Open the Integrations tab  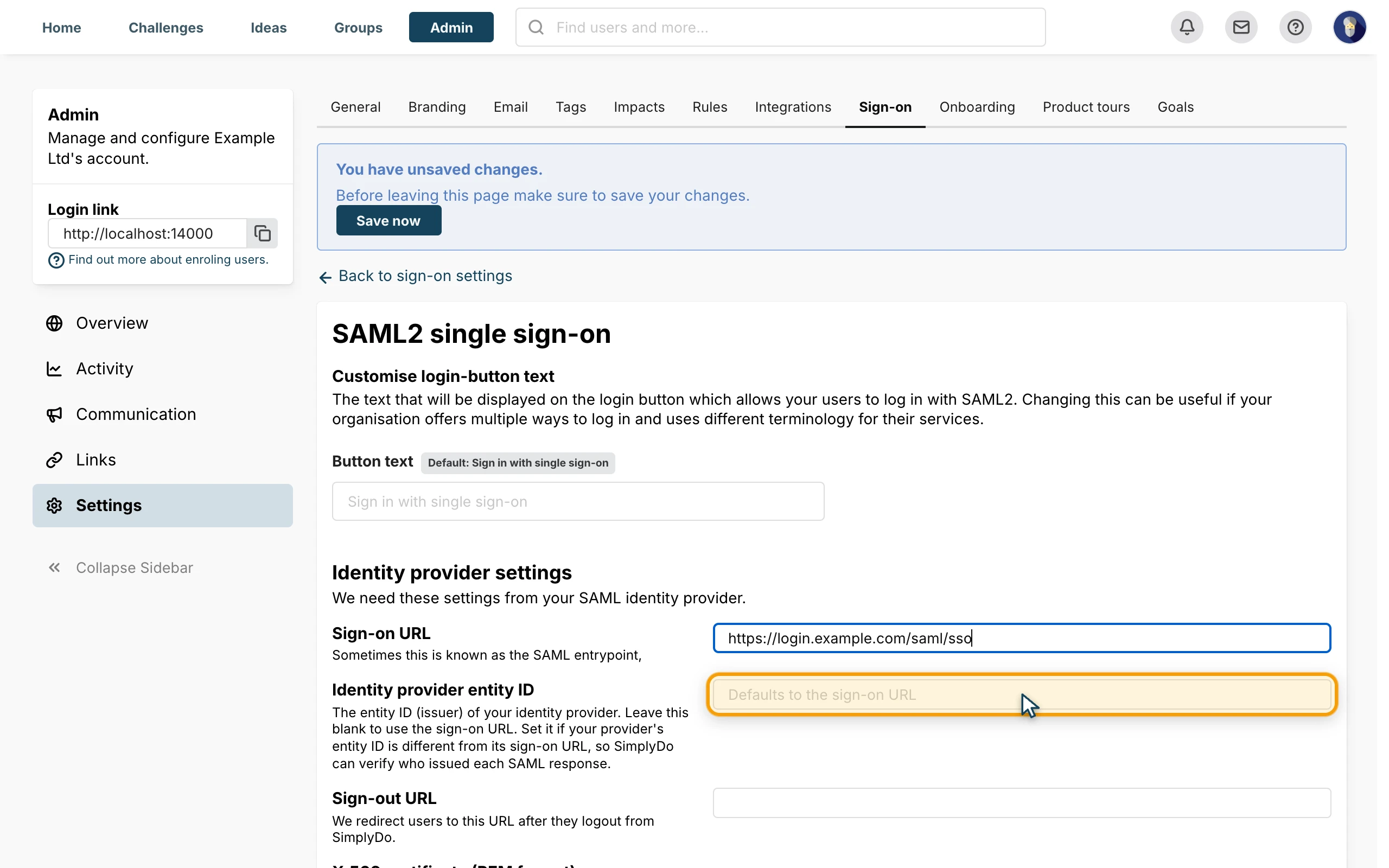point(793,107)
